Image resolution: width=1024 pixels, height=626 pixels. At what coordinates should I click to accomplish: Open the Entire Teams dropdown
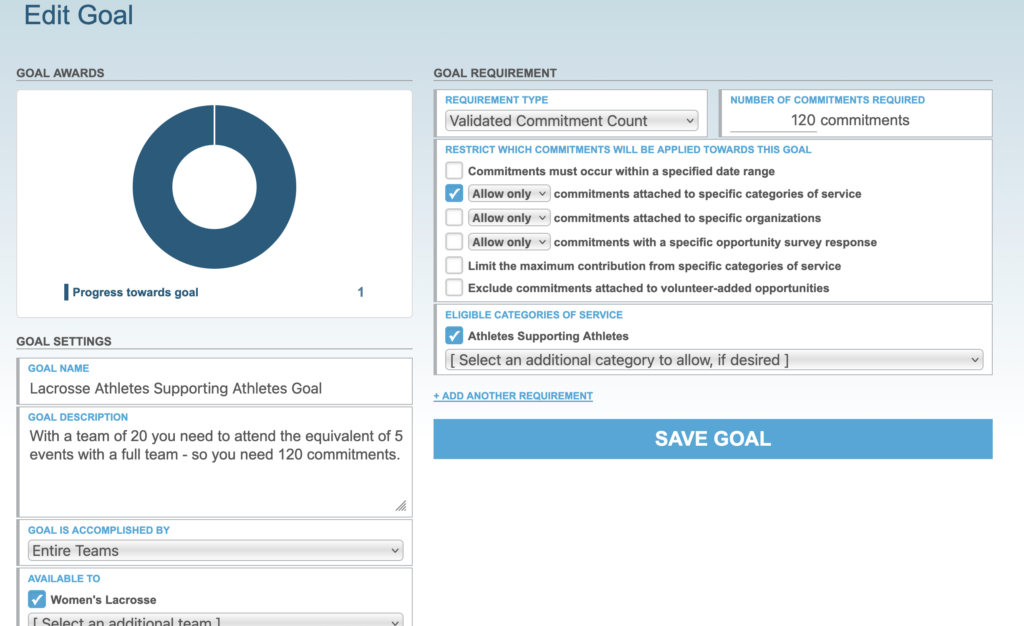[215, 551]
